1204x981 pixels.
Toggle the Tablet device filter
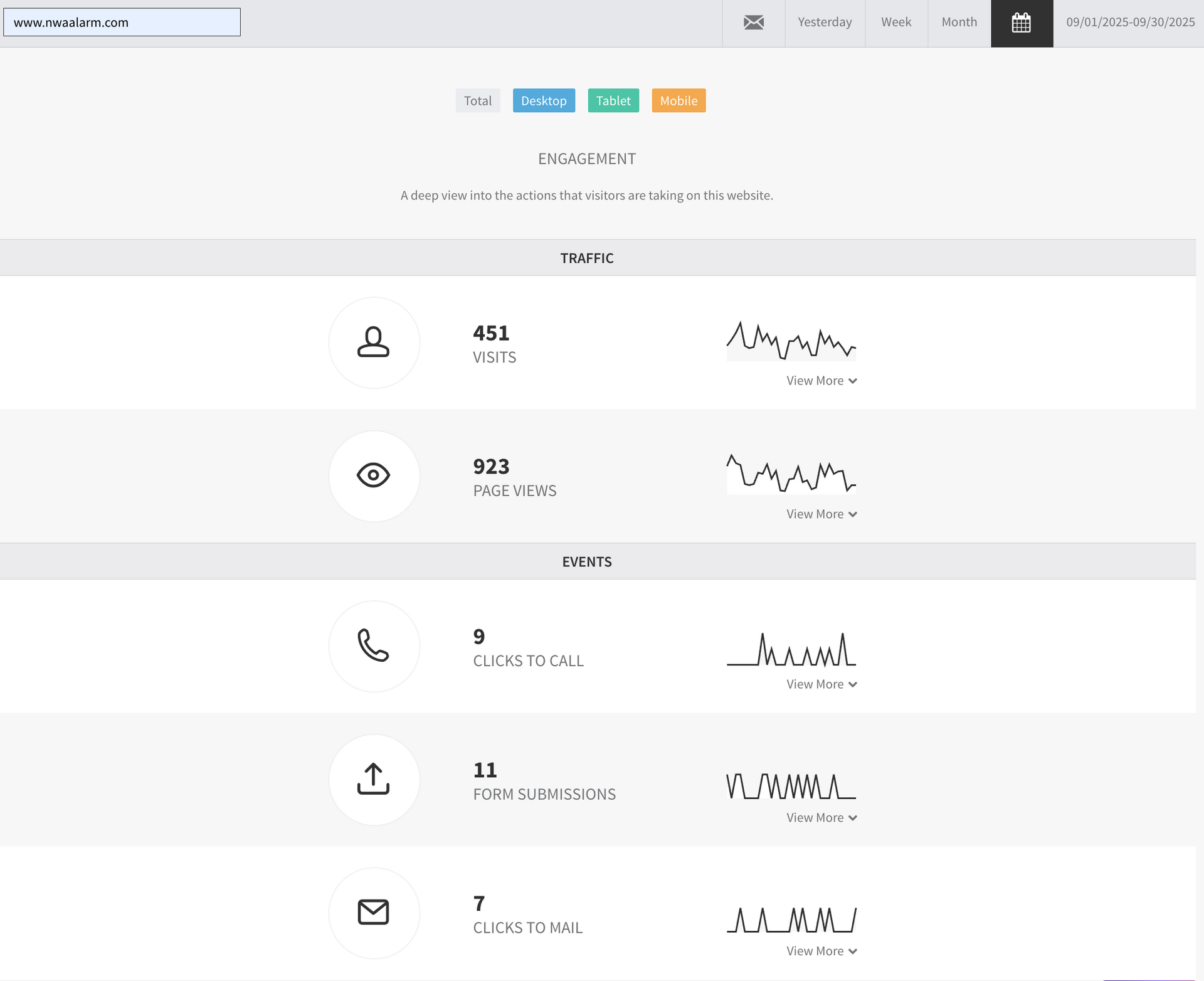point(613,100)
